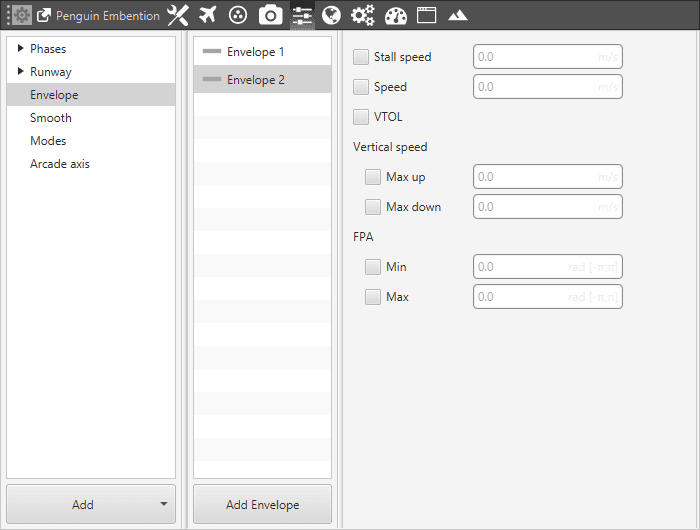Select the Arcade axis item
The height and width of the screenshot is (530, 700).
tap(91, 164)
